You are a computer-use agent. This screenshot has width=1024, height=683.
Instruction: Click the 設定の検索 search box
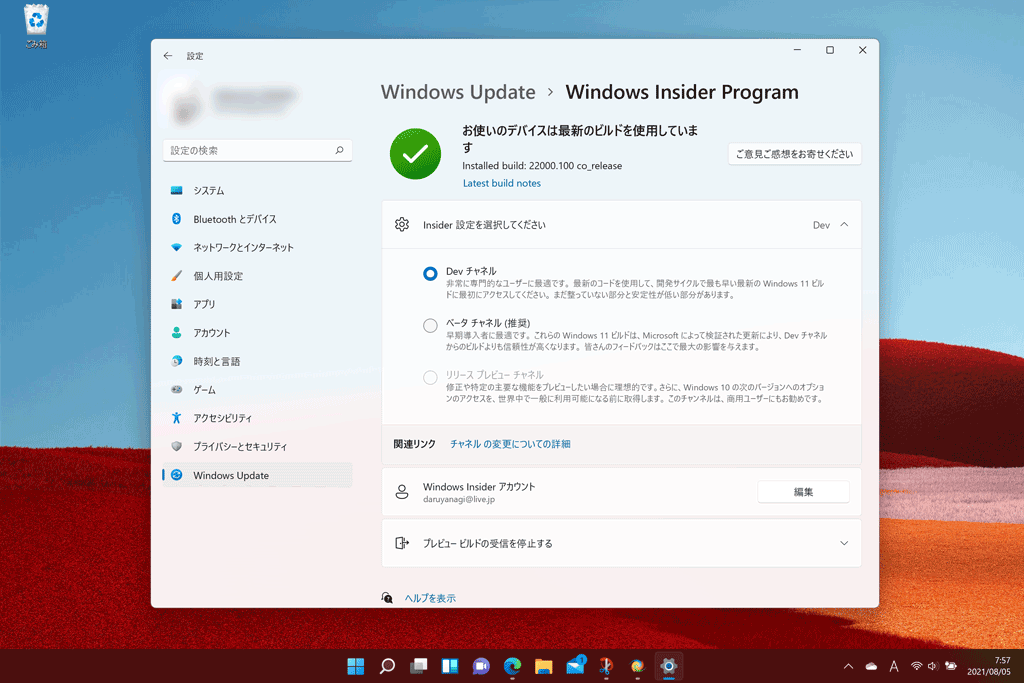[x=257, y=148]
